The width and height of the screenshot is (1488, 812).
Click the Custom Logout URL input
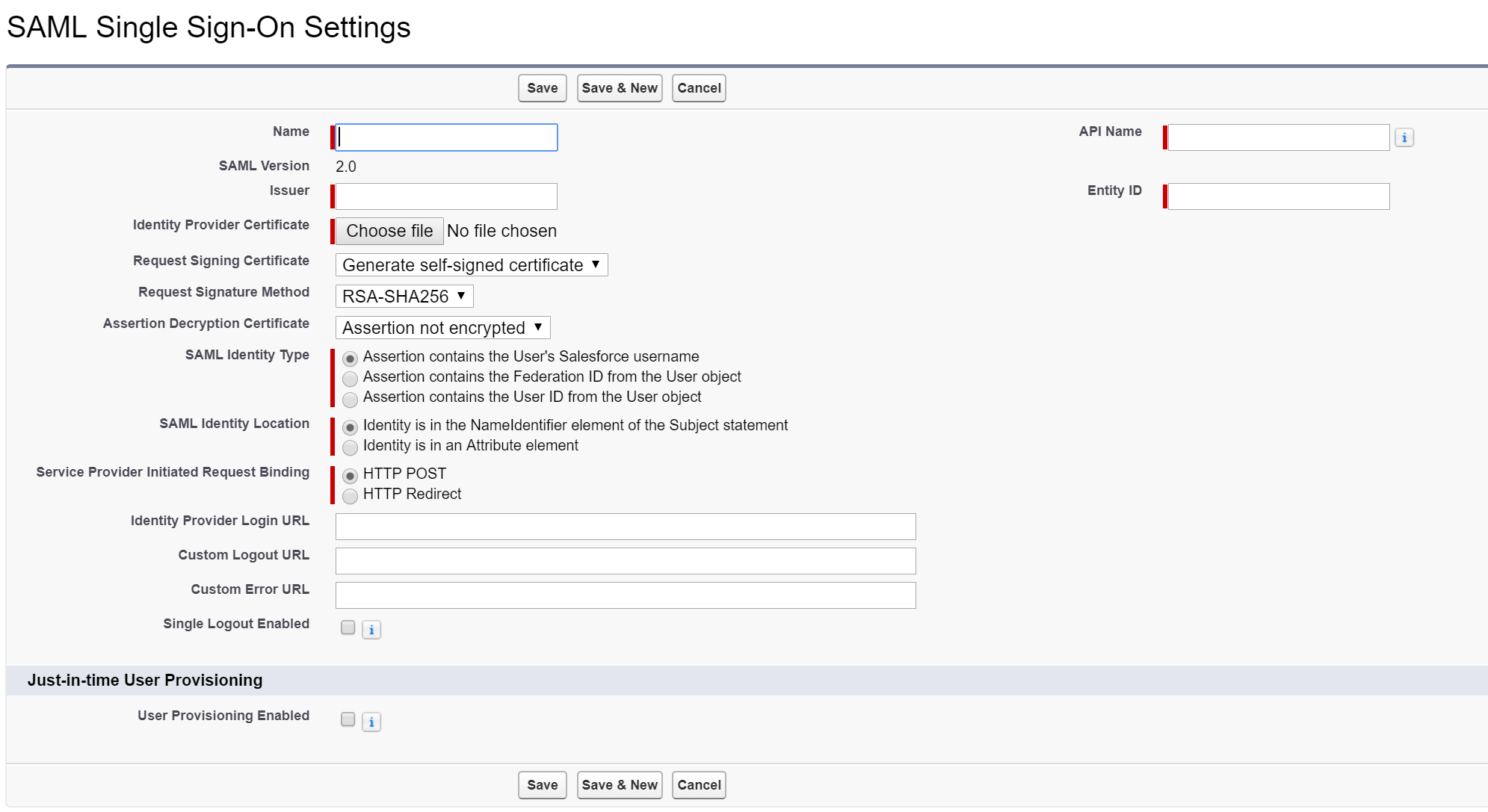[x=625, y=561]
